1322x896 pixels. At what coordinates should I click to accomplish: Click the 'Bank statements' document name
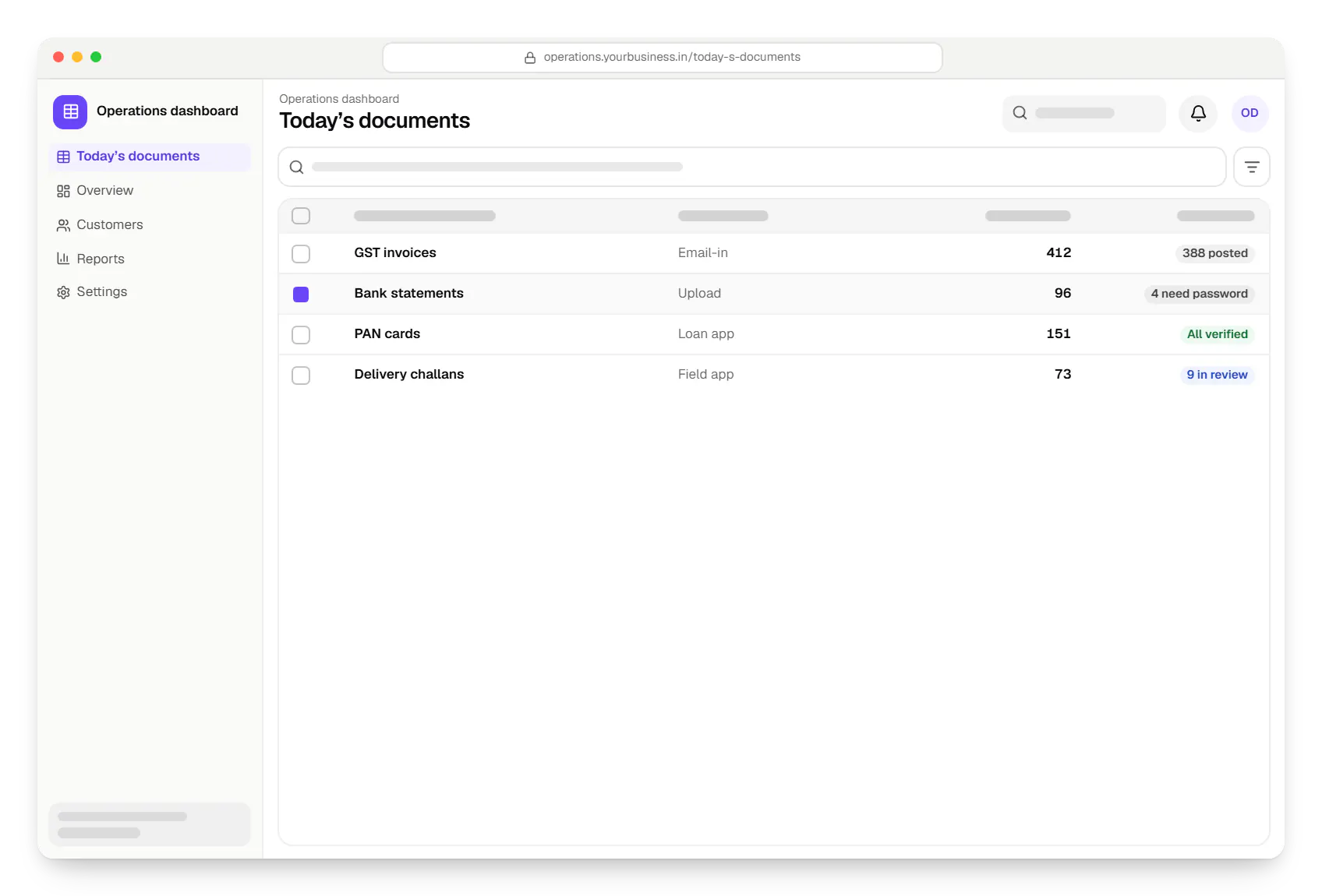[409, 293]
